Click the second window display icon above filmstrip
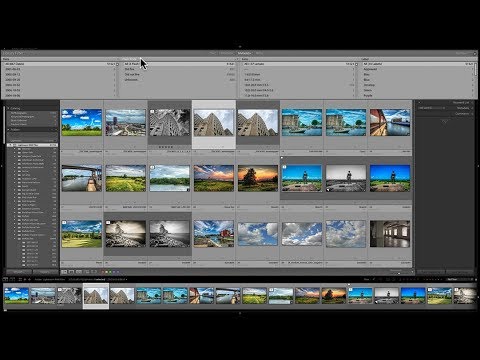Viewport: 480px width, 360px height. 12,279
